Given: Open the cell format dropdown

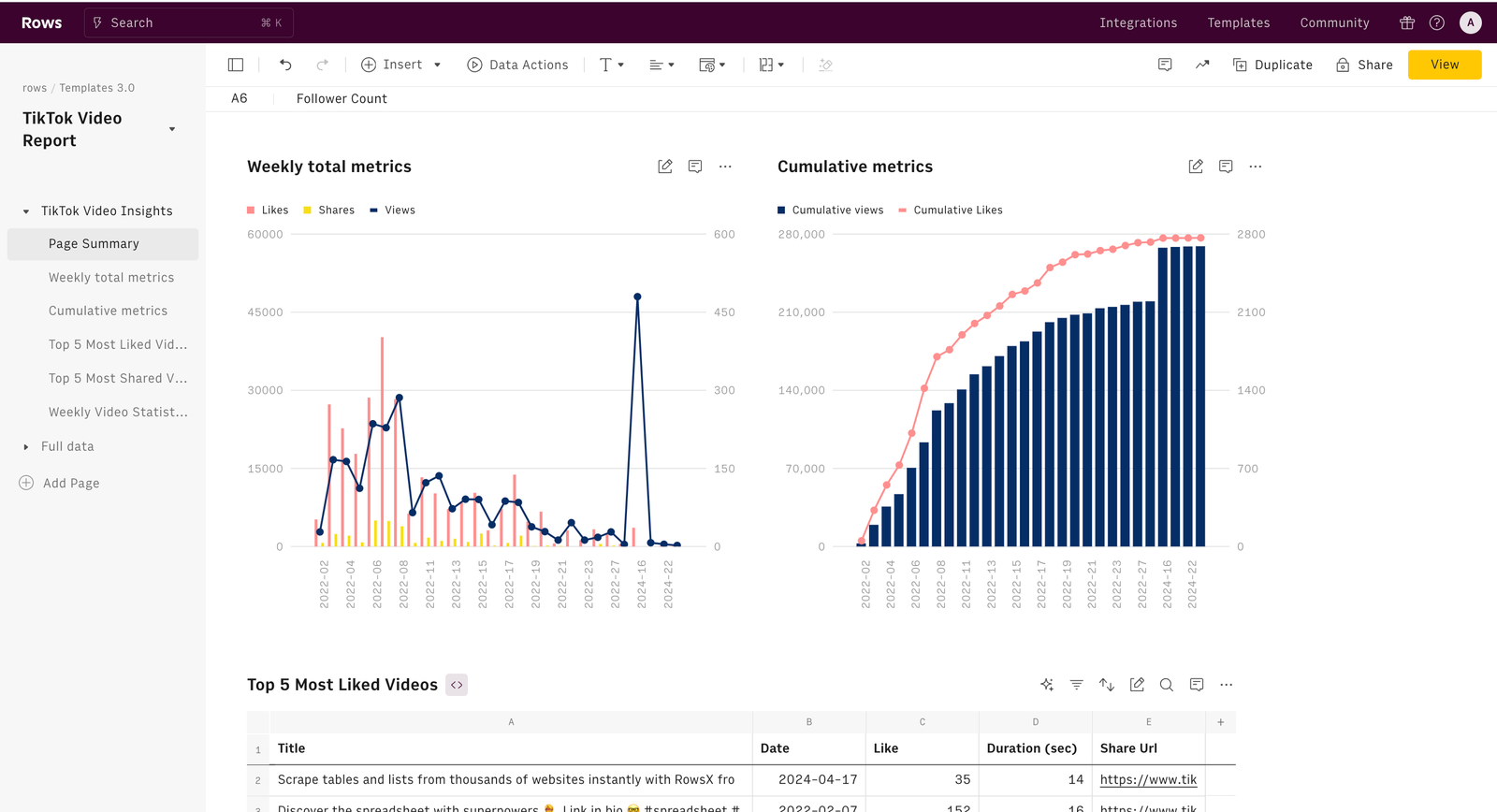Looking at the screenshot, I should coord(712,65).
